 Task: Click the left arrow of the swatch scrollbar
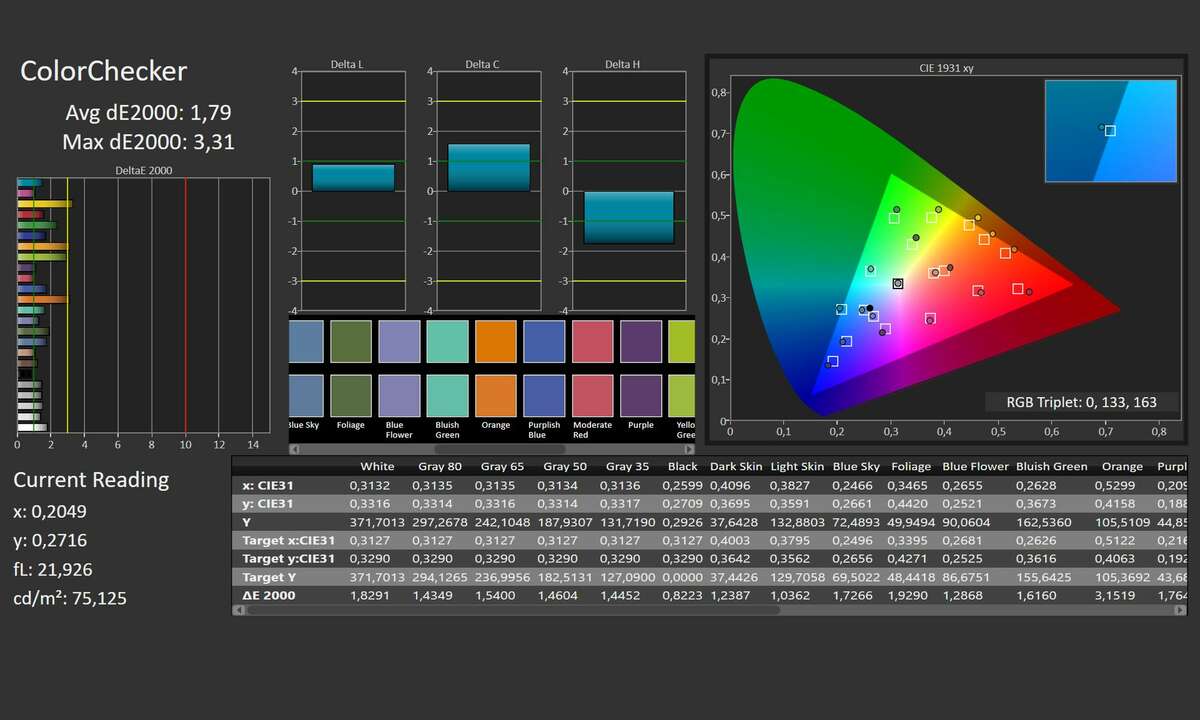[294, 449]
